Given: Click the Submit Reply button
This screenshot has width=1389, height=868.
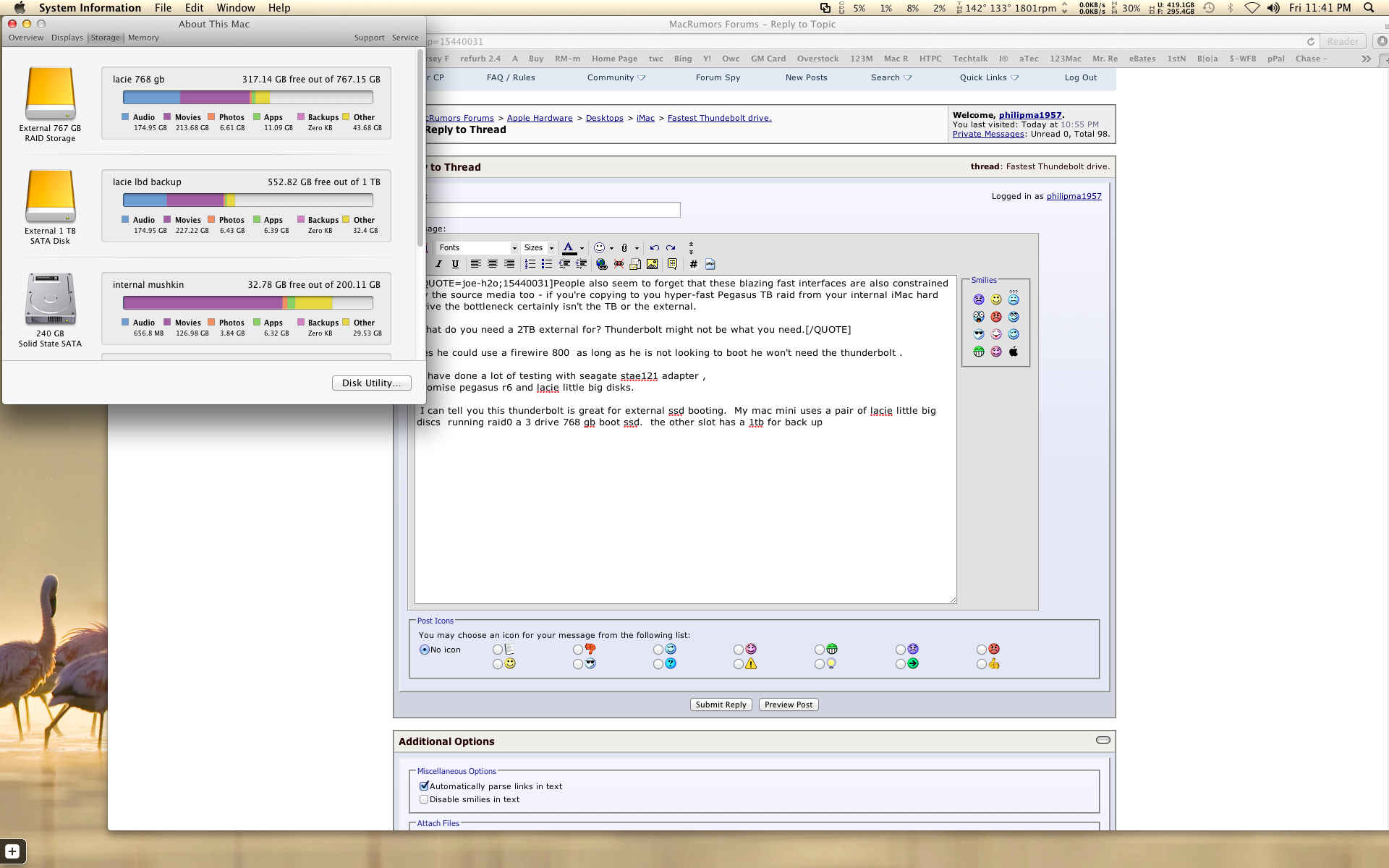Looking at the screenshot, I should pos(721,705).
